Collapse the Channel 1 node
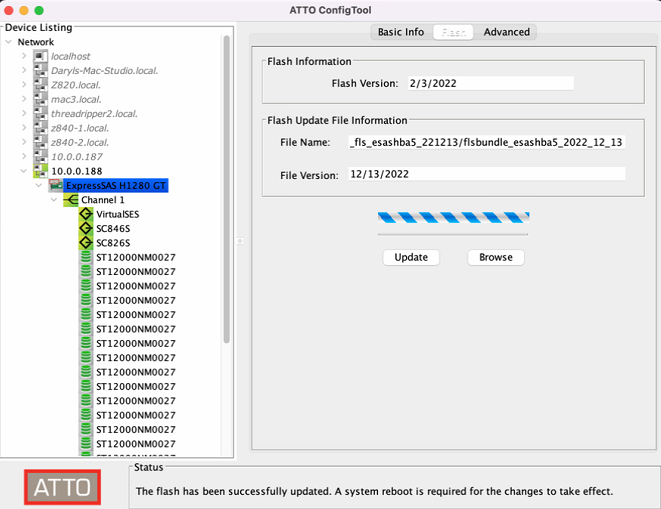This screenshot has height=509, width=661. pyautogui.click(x=54, y=199)
